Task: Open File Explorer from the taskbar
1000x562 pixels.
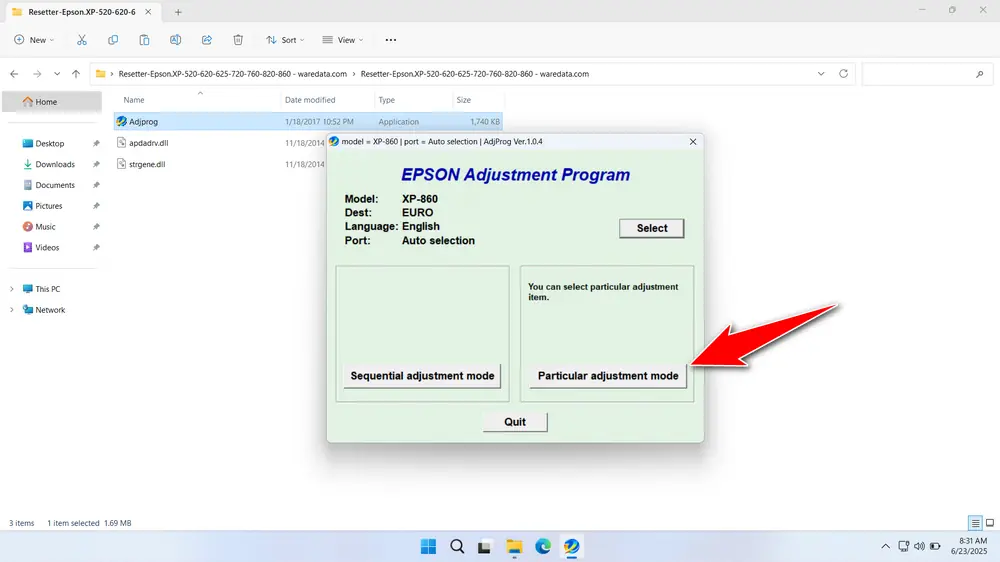Action: pos(514,547)
